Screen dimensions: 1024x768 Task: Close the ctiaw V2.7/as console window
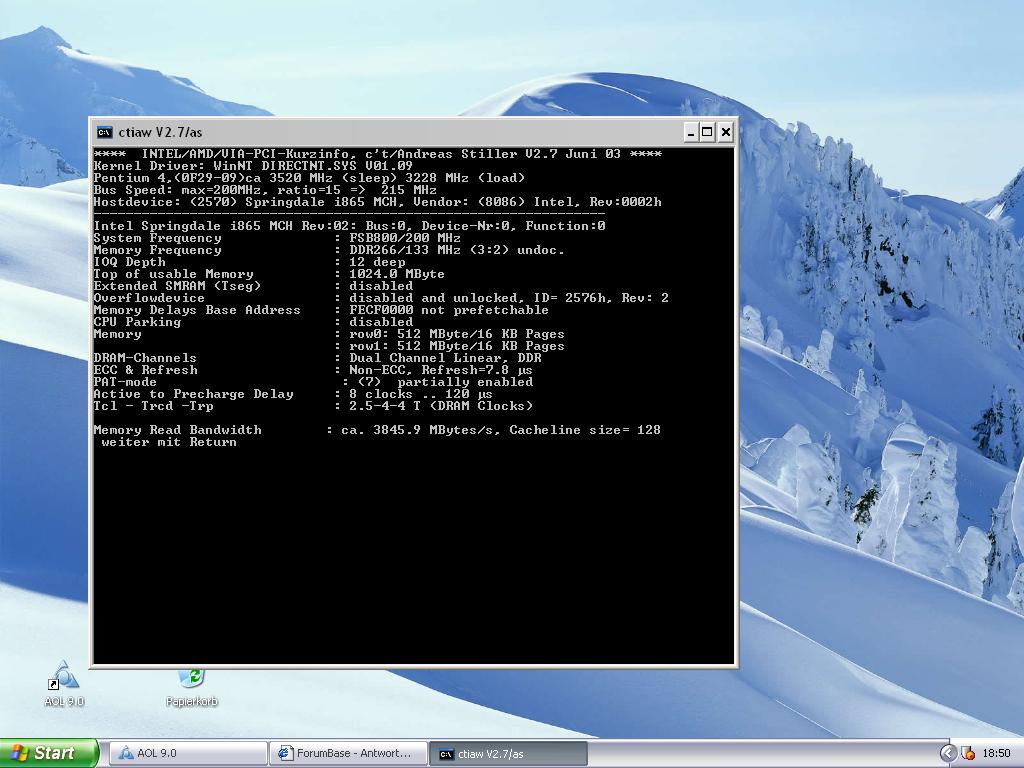(726, 133)
